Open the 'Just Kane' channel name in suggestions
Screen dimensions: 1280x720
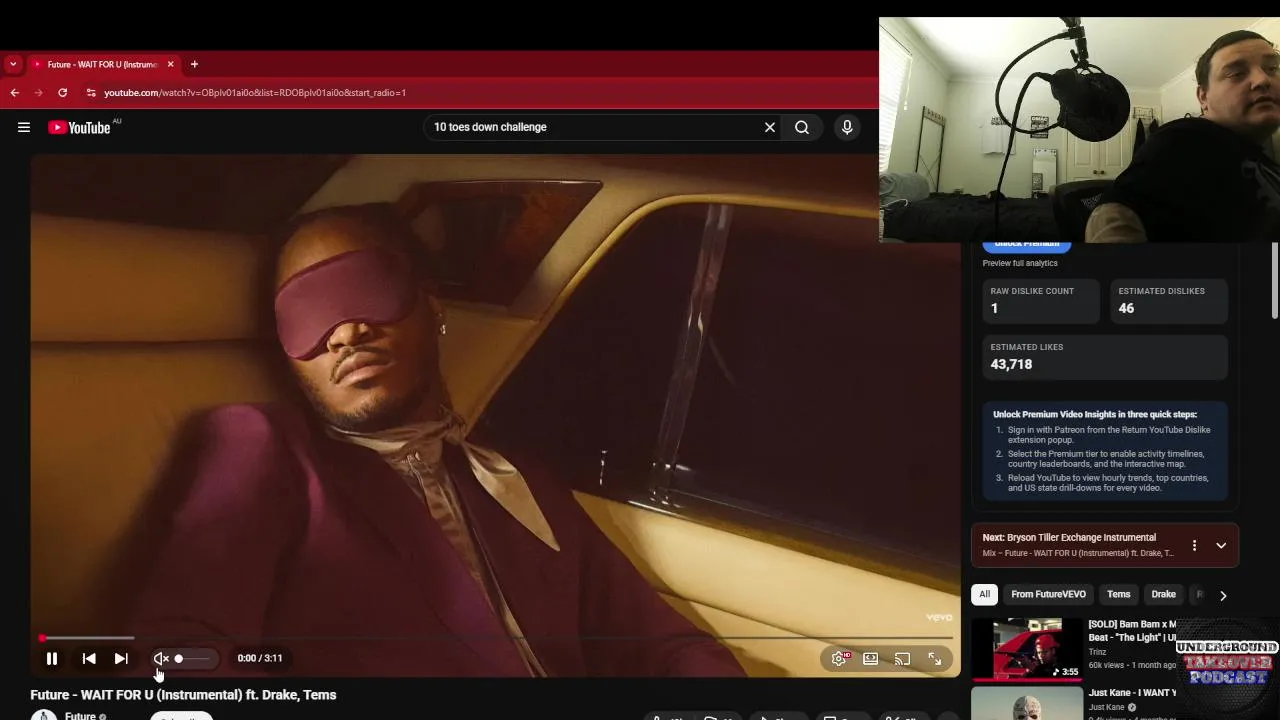pyautogui.click(x=1107, y=708)
